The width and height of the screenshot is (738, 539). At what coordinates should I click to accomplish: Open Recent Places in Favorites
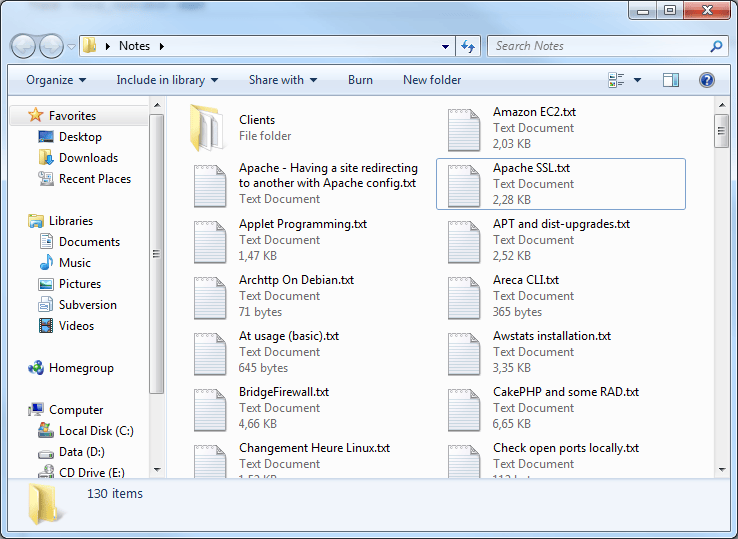tap(95, 179)
